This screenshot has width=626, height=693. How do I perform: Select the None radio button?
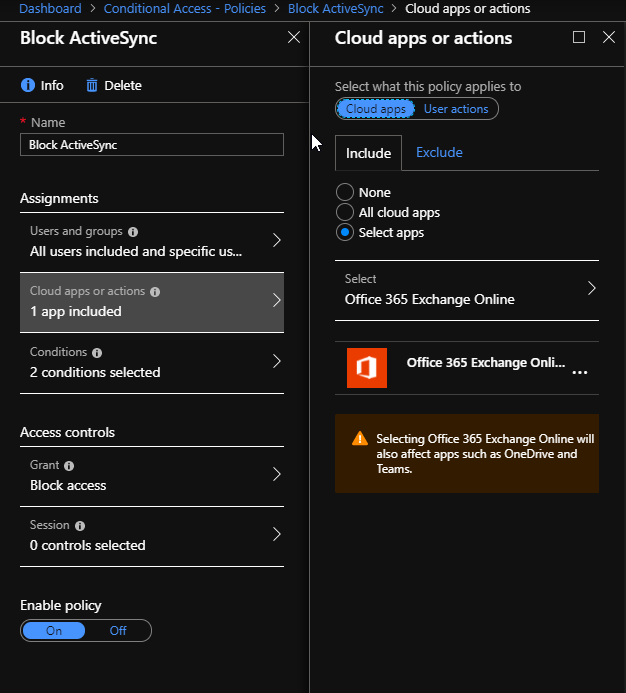(x=345, y=192)
